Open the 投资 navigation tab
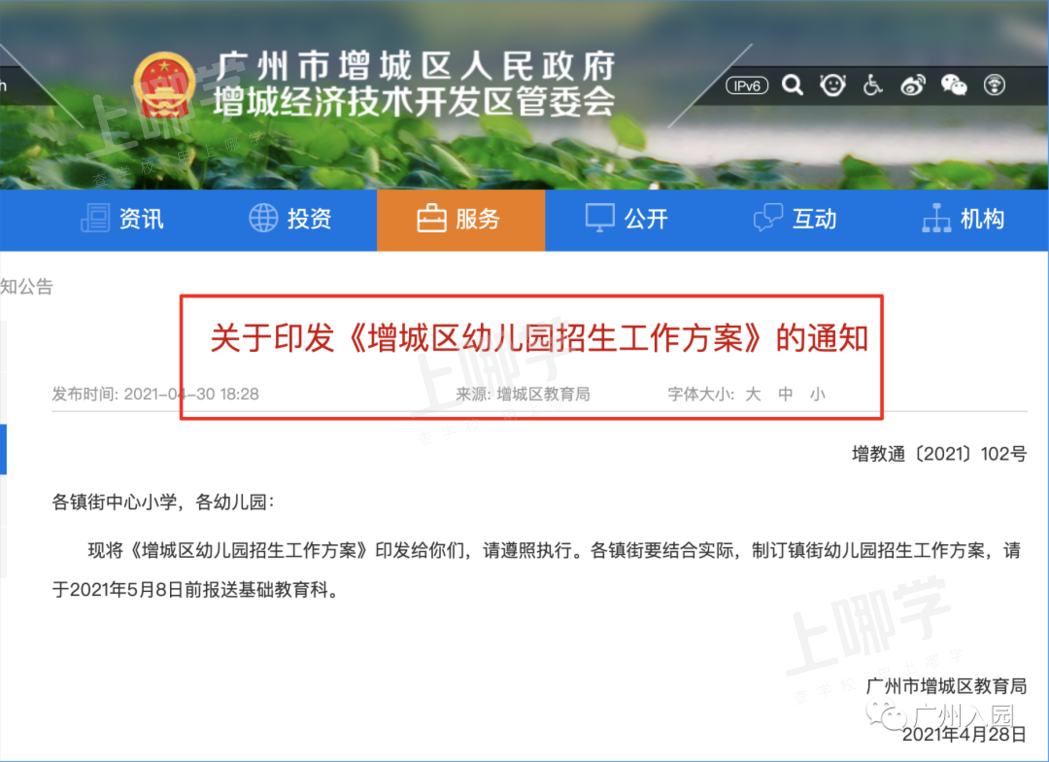 click(x=290, y=219)
